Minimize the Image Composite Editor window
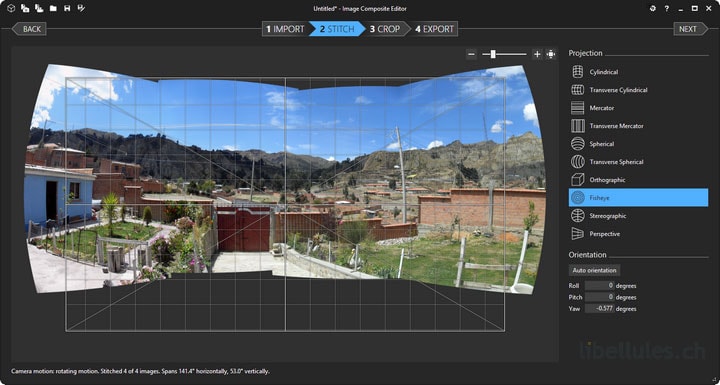This screenshot has height=385, width=720. click(x=681, y=8)
